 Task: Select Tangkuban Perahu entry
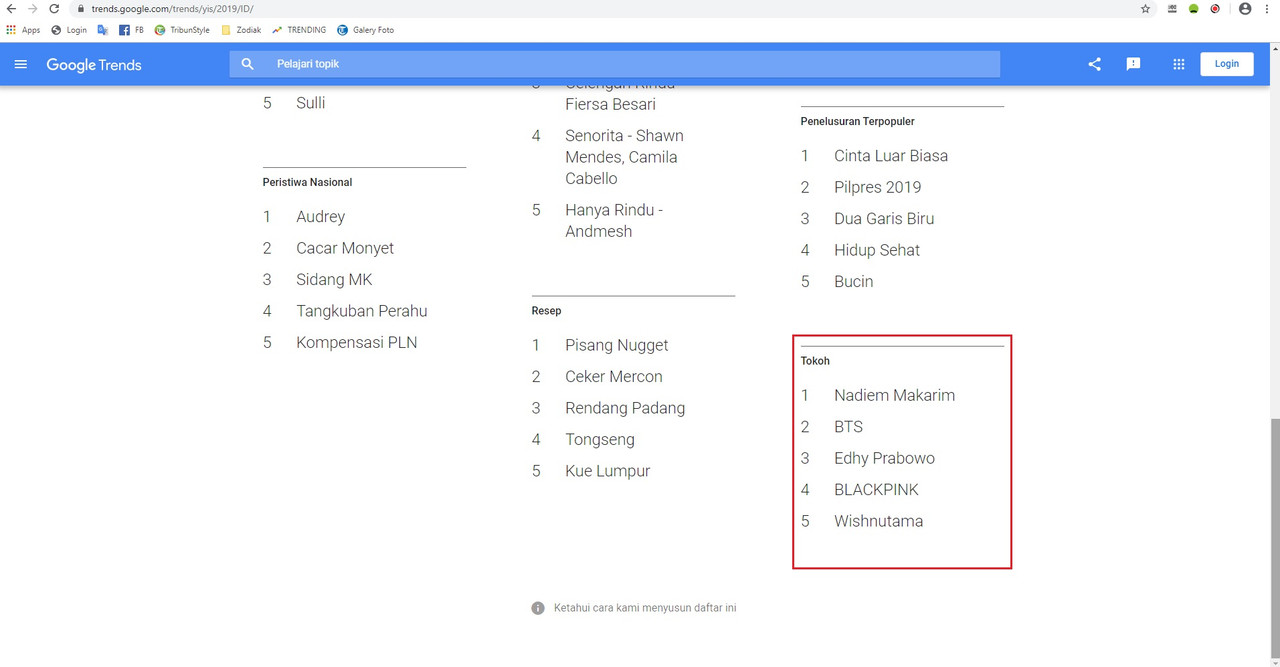coord(361,311)
